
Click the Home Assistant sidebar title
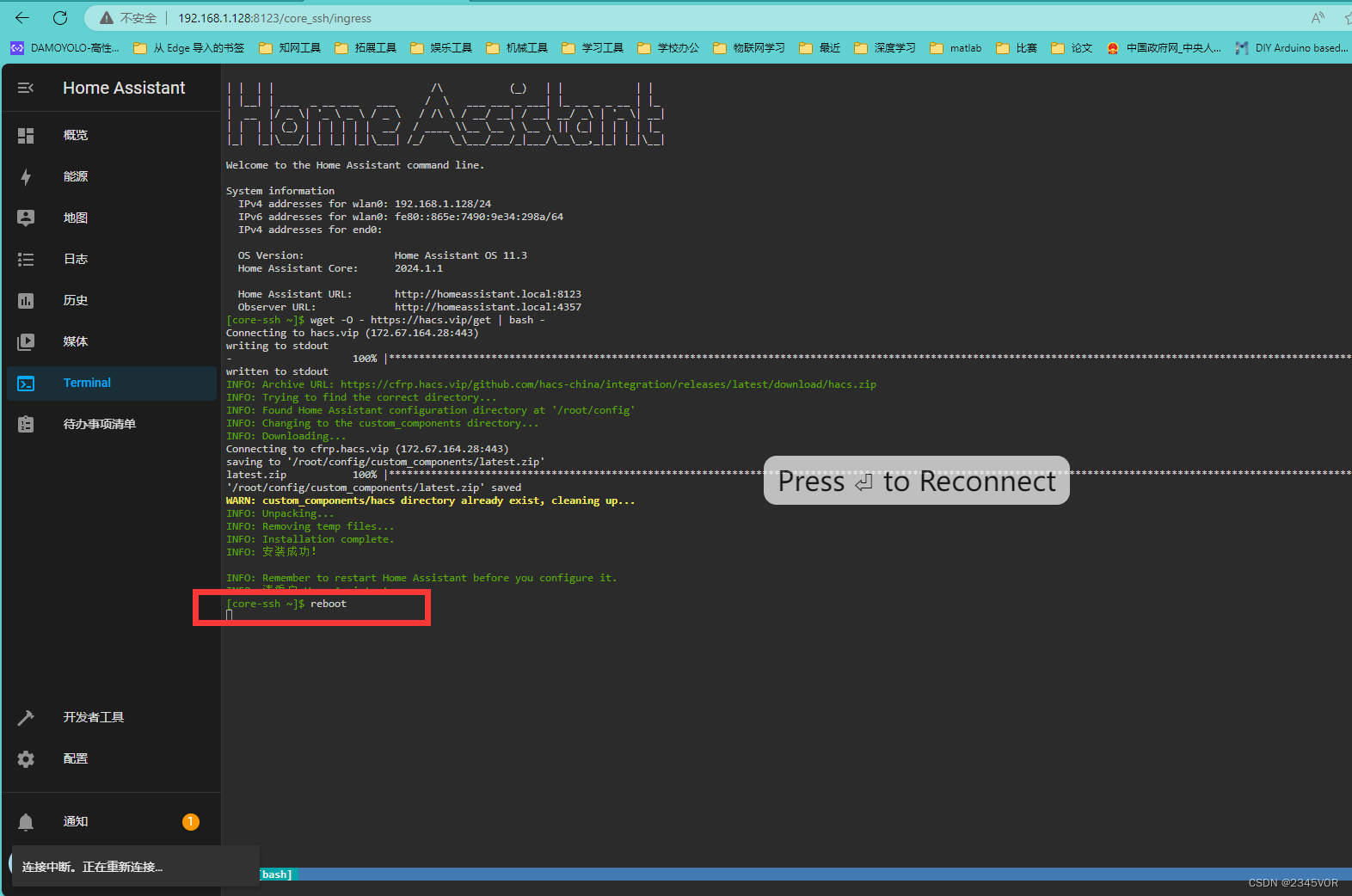point(124,88)
